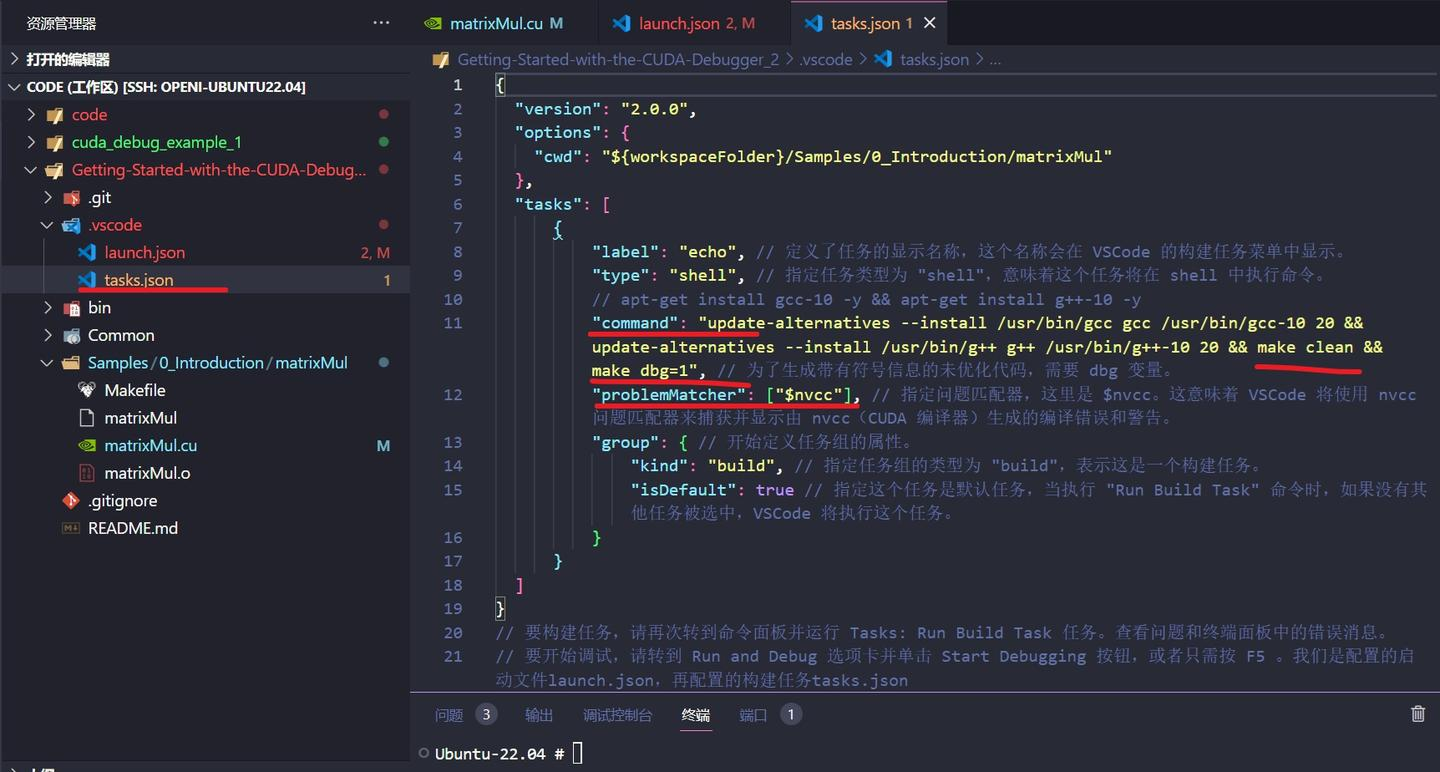
Task: Click the matrixMul.cu NVIDIA icon in explorer
Action: click(x=87, y=446)
